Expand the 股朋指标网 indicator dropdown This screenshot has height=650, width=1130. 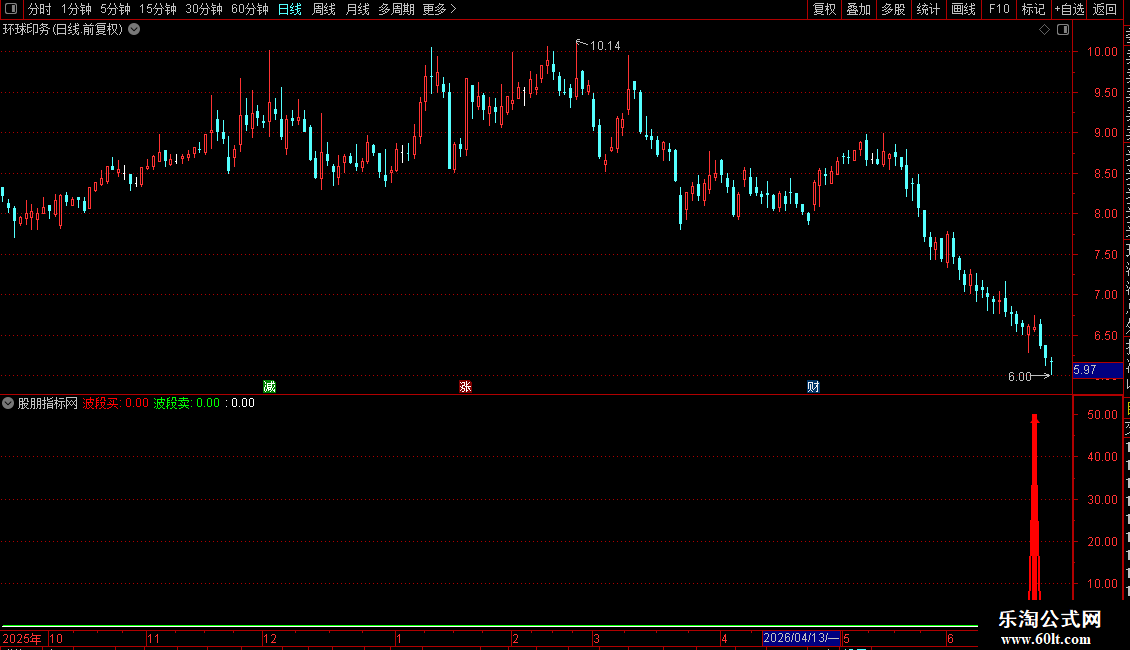coord(8,403)
